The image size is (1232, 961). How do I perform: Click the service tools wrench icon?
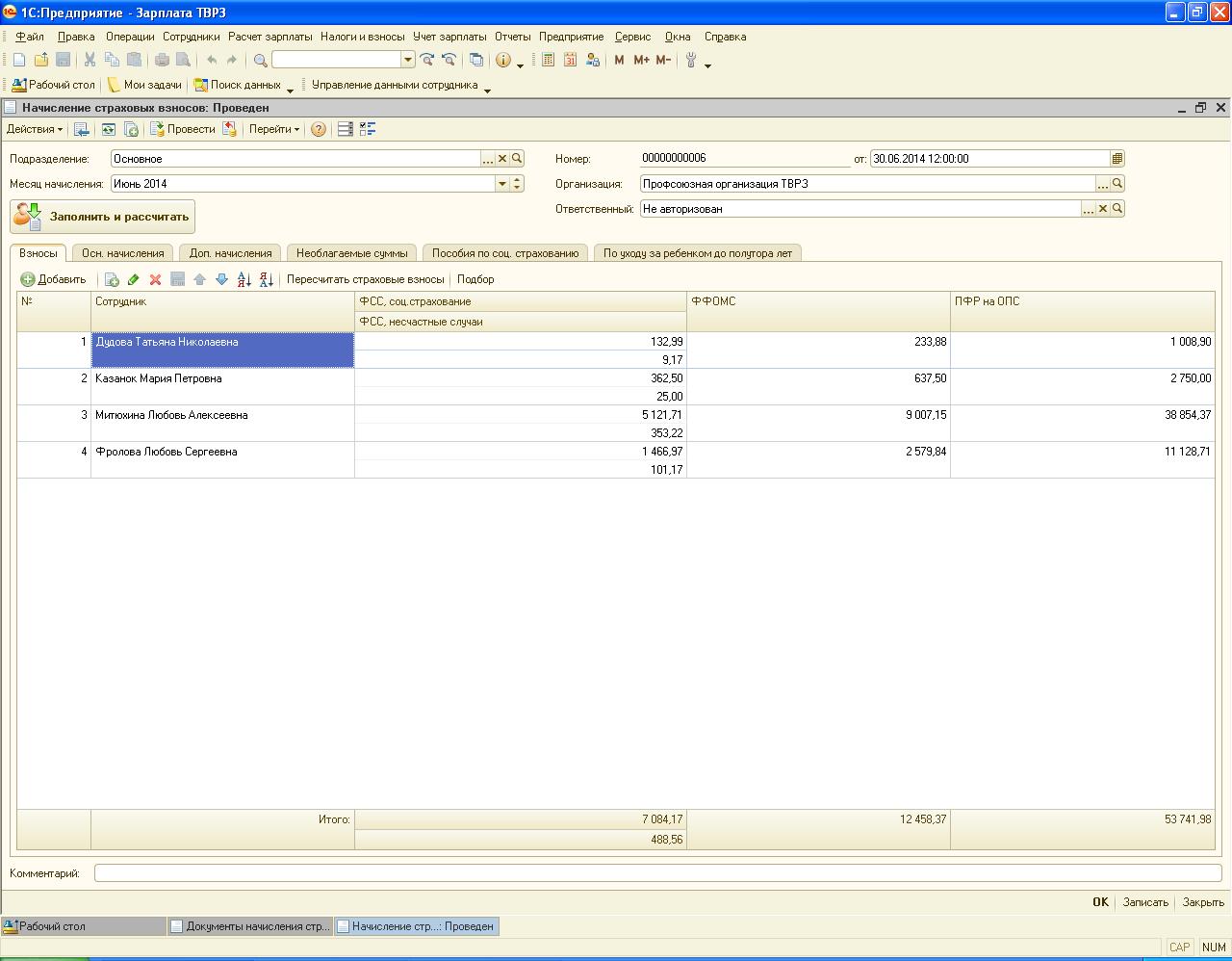[691, 60]
